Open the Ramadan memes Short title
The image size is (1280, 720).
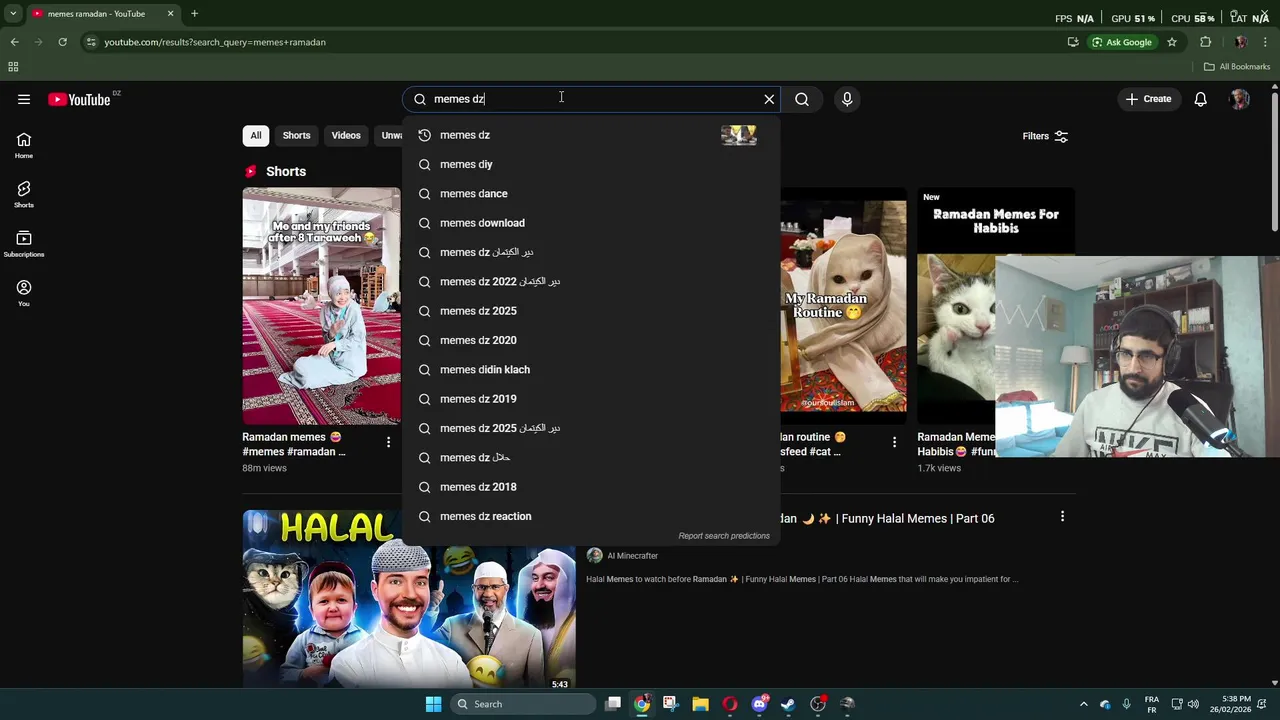pyautogui.click(x=294, y=444)
